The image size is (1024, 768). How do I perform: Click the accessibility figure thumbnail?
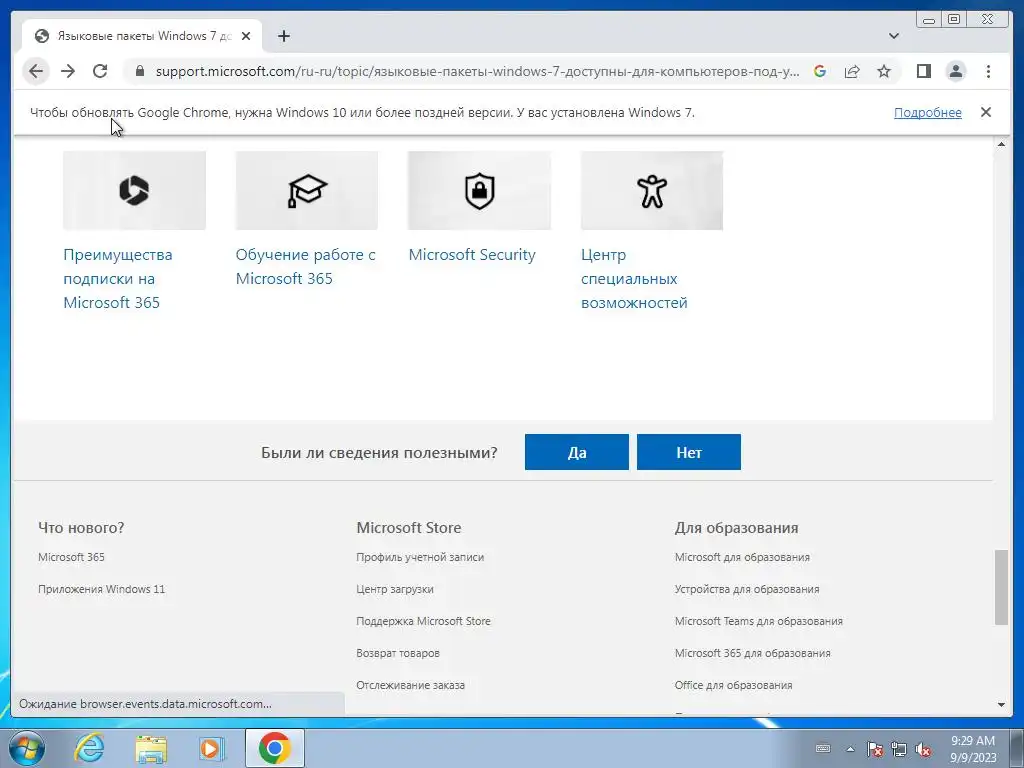point(652,190)
